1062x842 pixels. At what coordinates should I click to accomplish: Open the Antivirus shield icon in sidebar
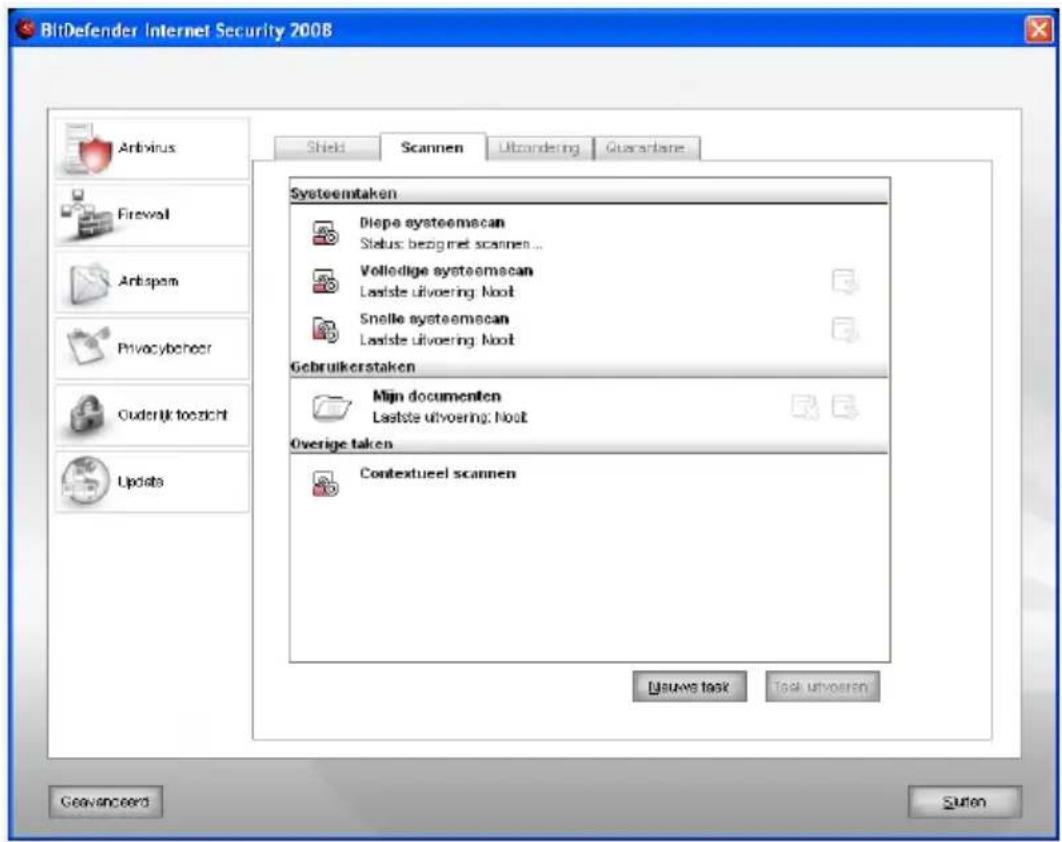(x=87, y=148)
